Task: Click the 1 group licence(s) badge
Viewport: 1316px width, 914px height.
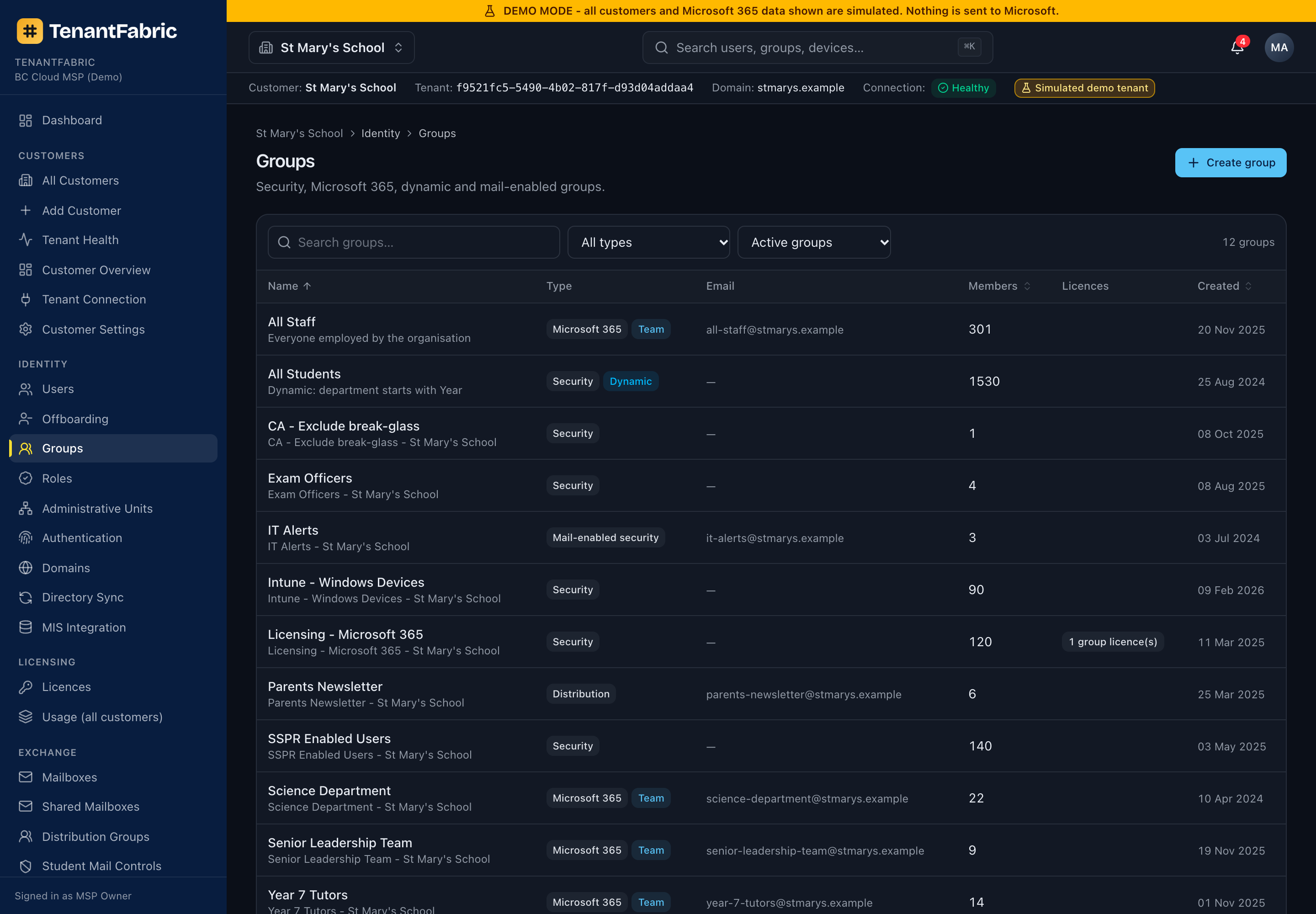Action: point(1113,642)
